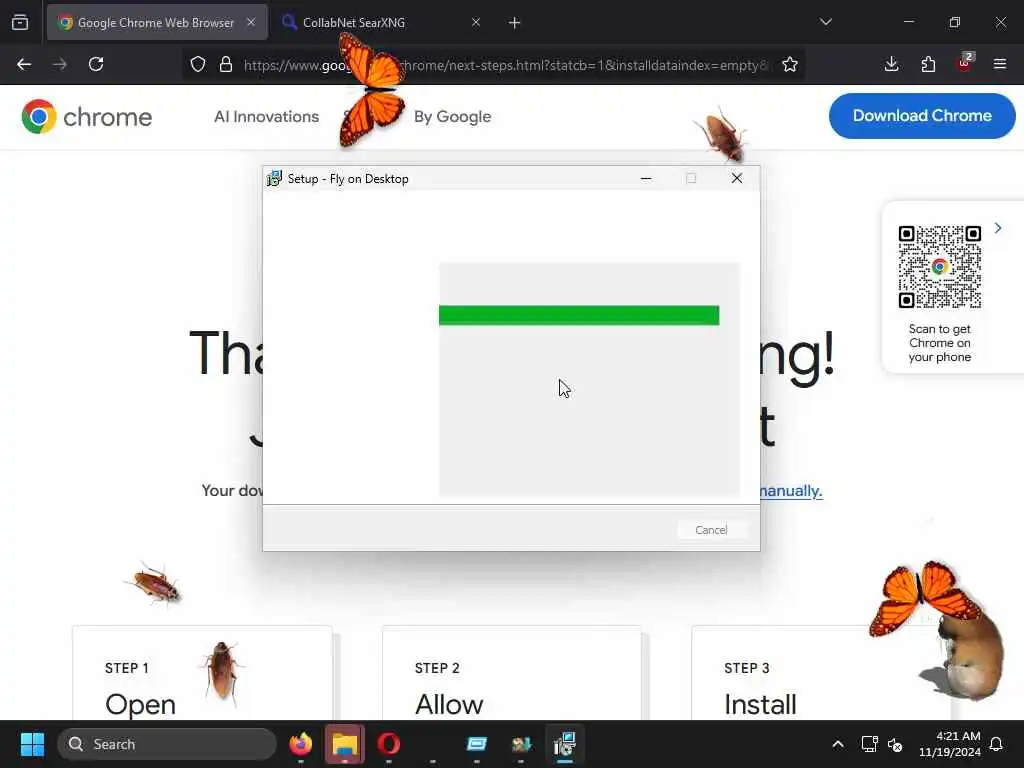
Task: Open the colorful taskbar icon left of setup installer
Action: coord(521,744)
